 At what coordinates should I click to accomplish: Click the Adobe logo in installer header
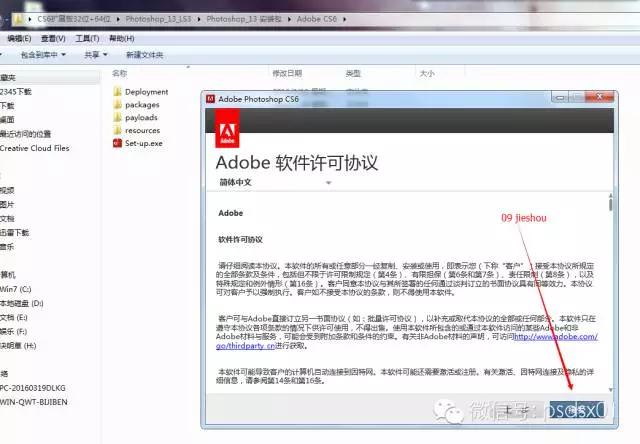coord(227,128)
